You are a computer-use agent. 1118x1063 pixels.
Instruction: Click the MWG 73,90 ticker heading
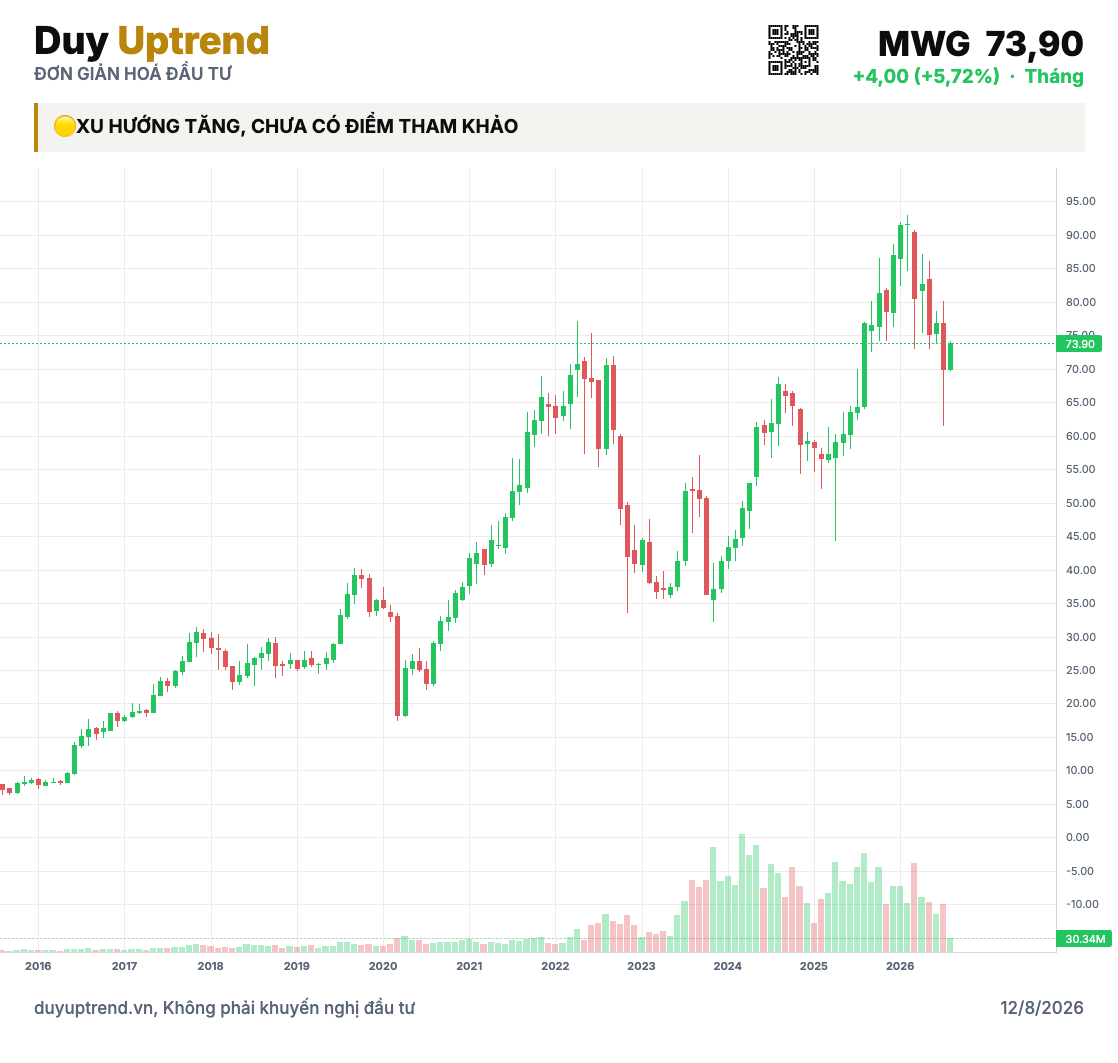(x=980, y=43)
